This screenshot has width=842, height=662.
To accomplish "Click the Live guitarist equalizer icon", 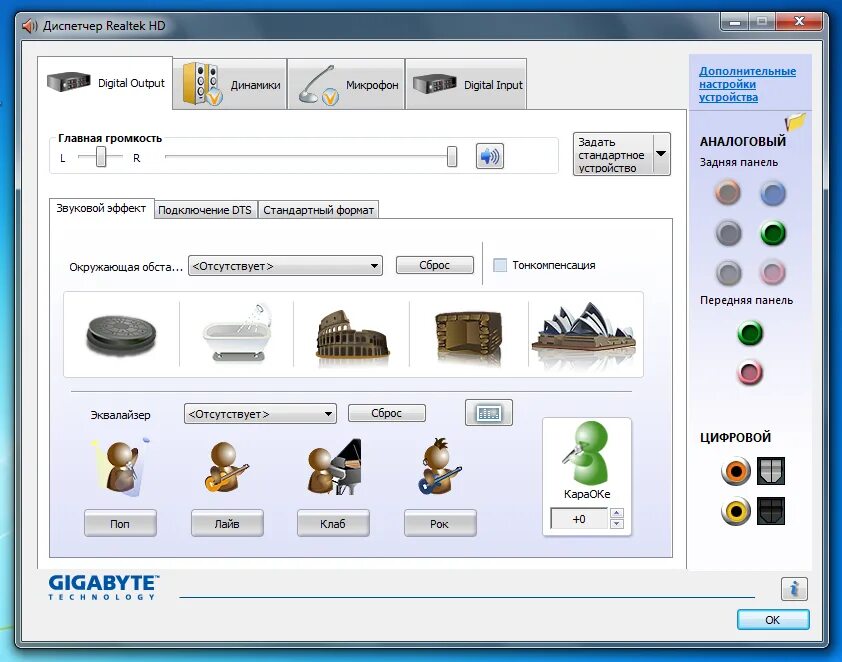I will (x=227, y=467).
